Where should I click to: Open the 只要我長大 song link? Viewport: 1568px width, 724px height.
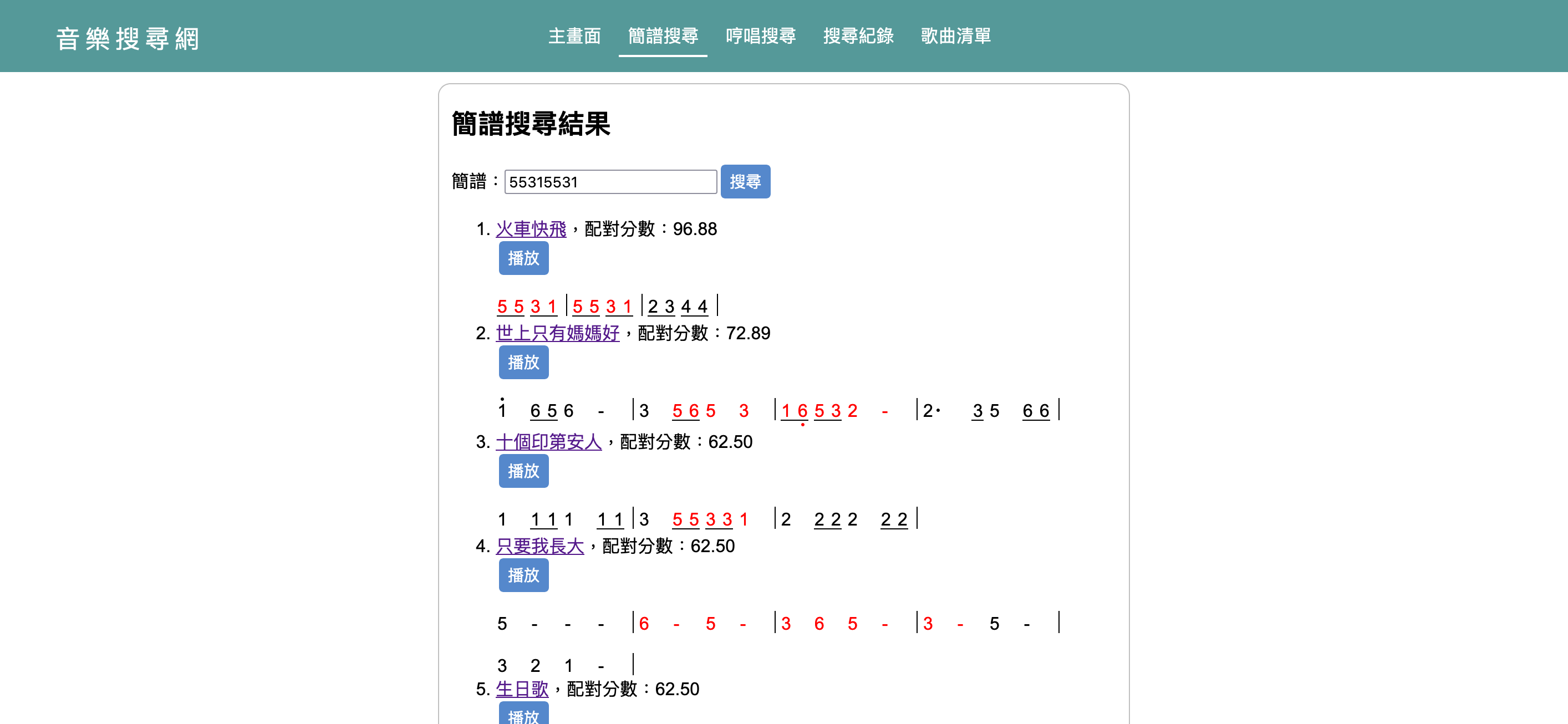(539, 547)
